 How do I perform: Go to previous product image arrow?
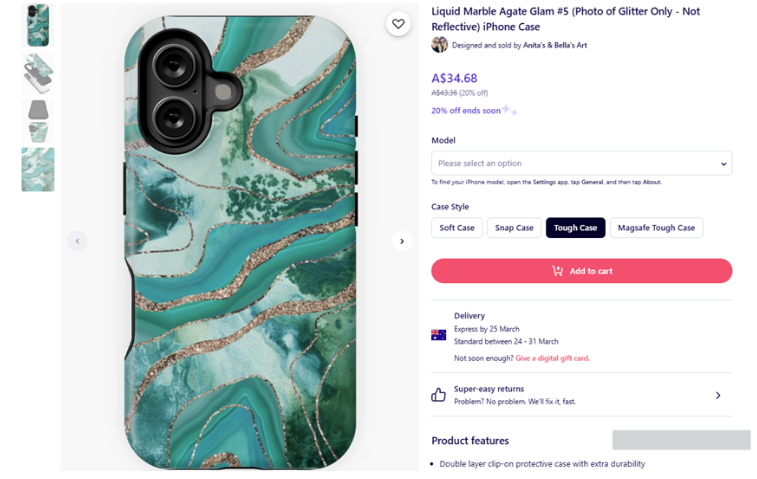coord(77,241)
